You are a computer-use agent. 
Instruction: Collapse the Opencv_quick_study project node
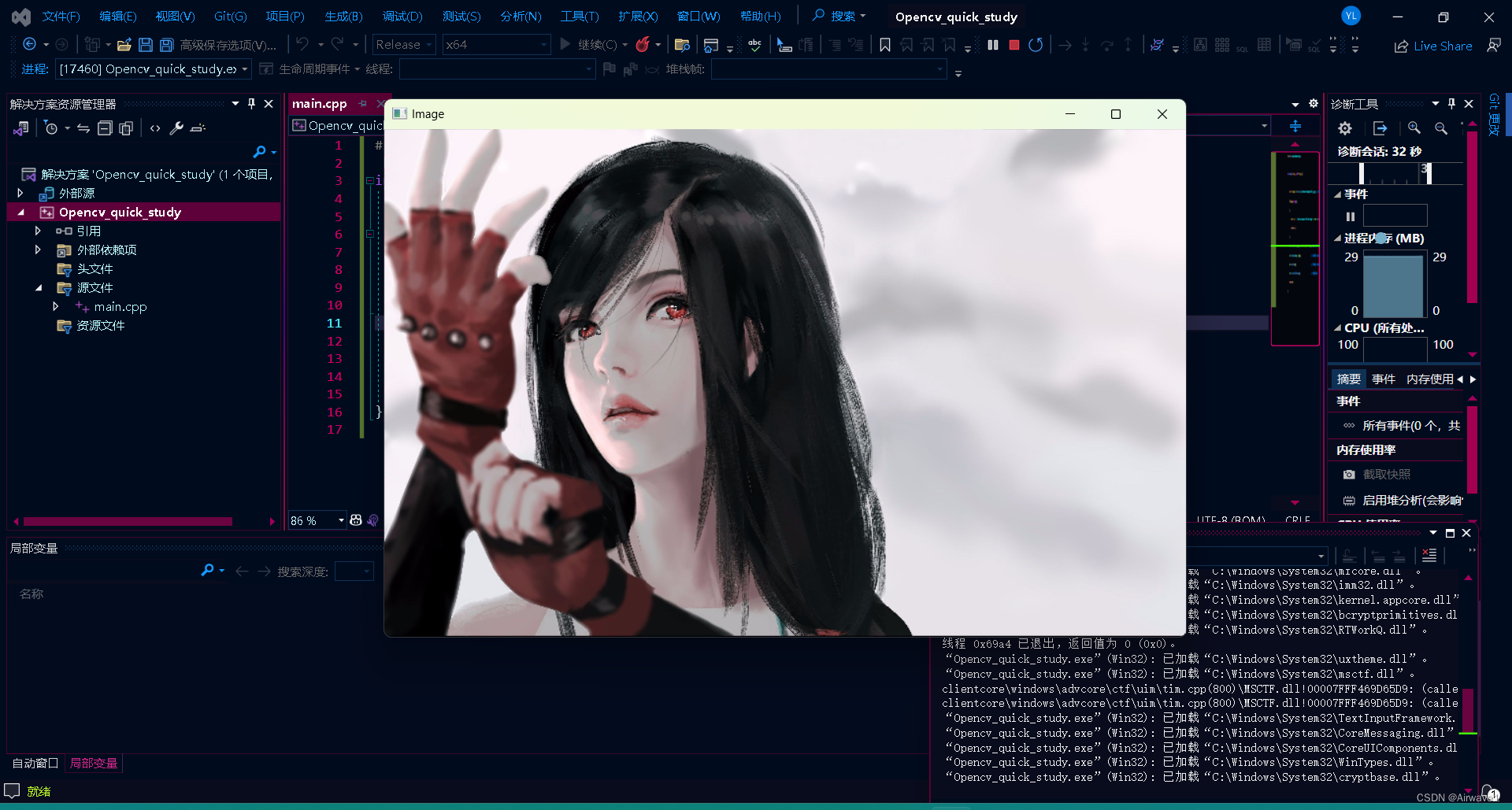tap(21, 212)
